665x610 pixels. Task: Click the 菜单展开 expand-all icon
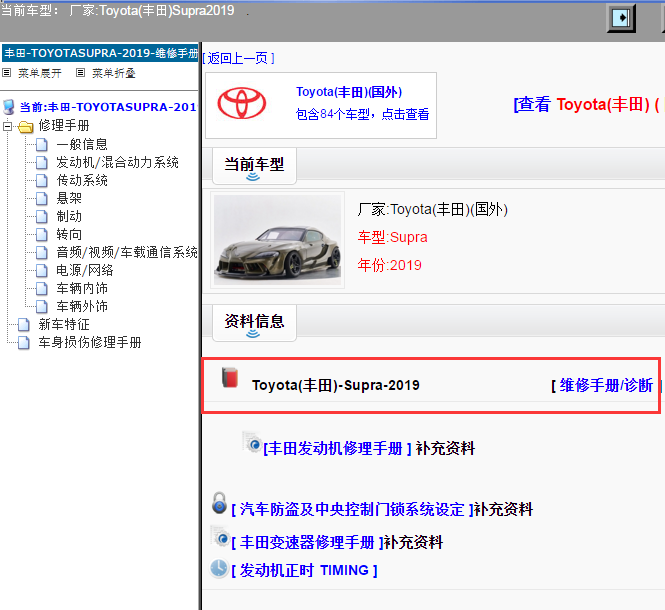(6, 73)
